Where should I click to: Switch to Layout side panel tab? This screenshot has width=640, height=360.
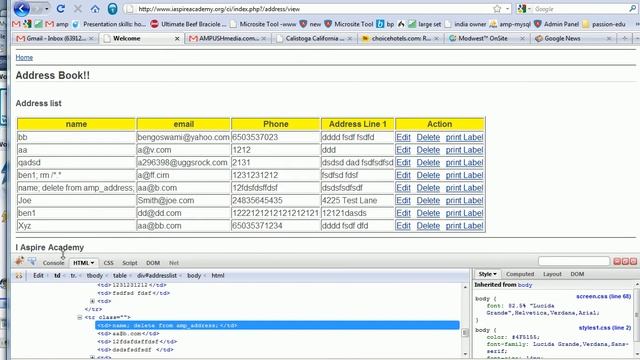pos(552,274)
